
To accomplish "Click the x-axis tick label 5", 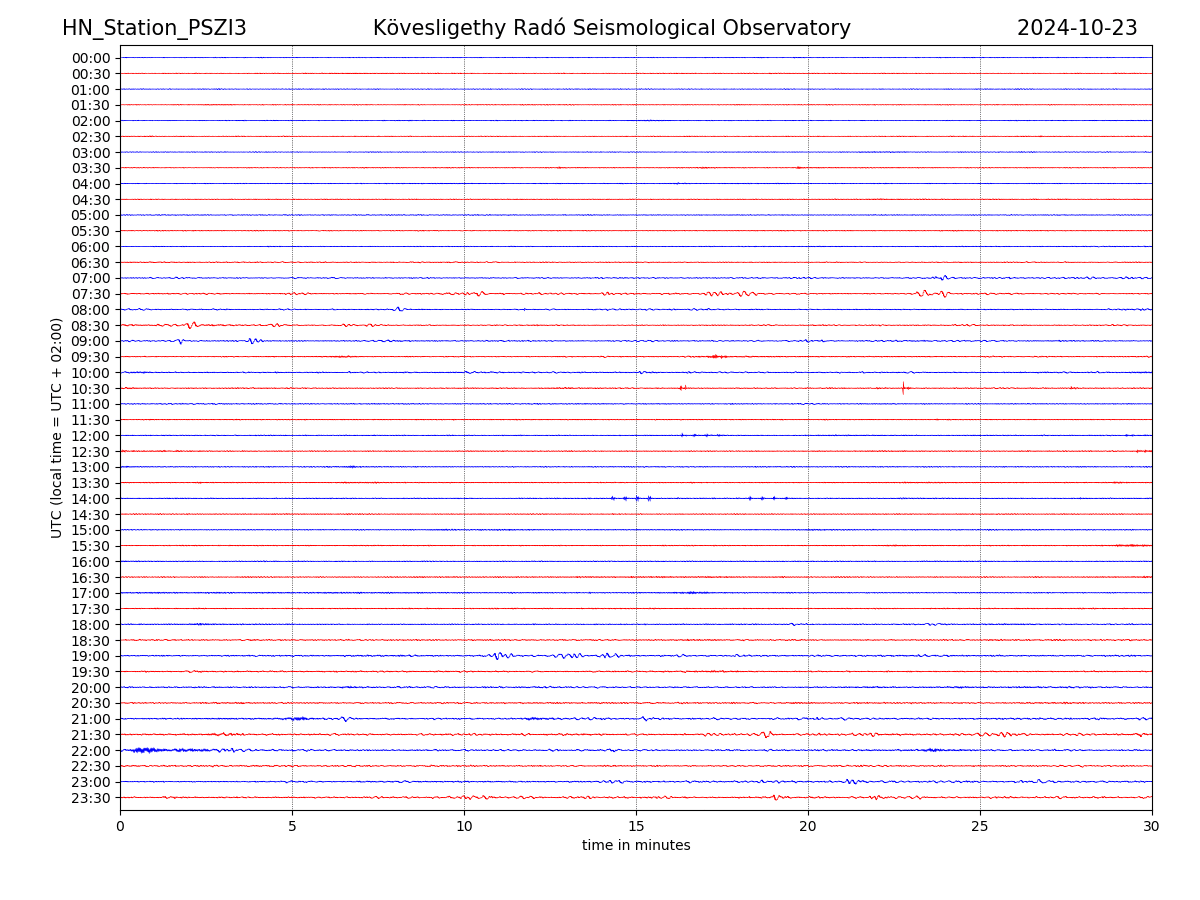I will tap(292, 827).
